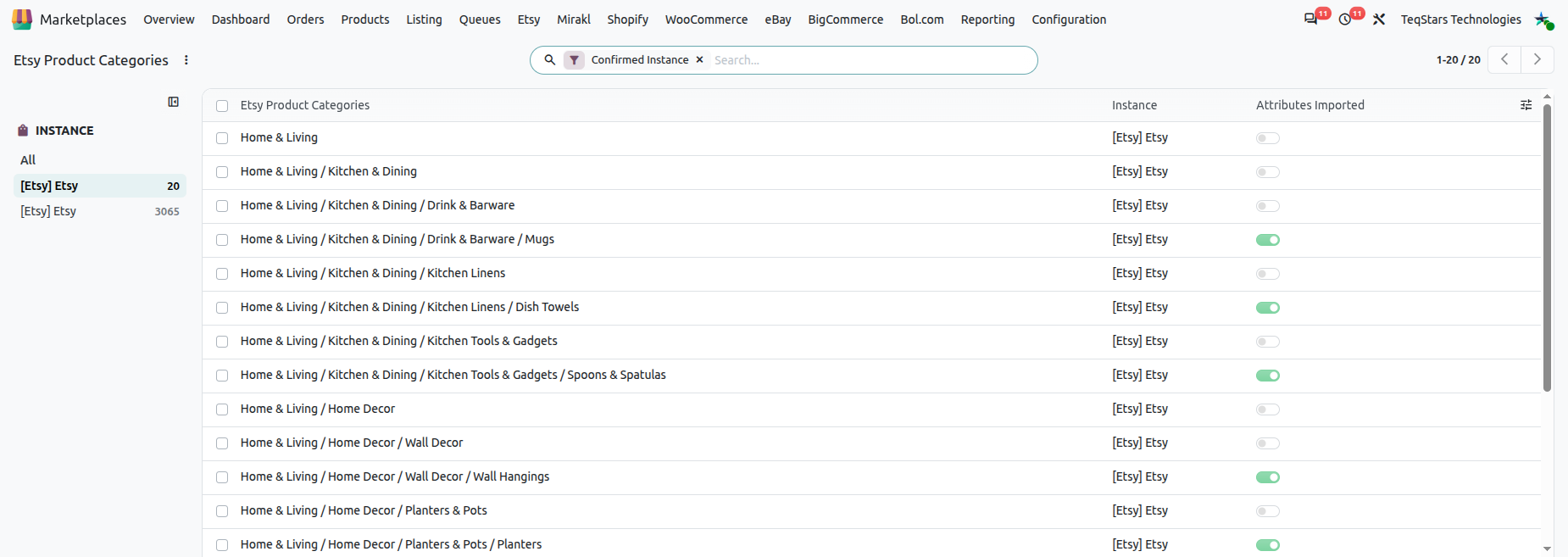
Task: Toggle Attributes Imported for Mugs row
Action: (1268, 240)
